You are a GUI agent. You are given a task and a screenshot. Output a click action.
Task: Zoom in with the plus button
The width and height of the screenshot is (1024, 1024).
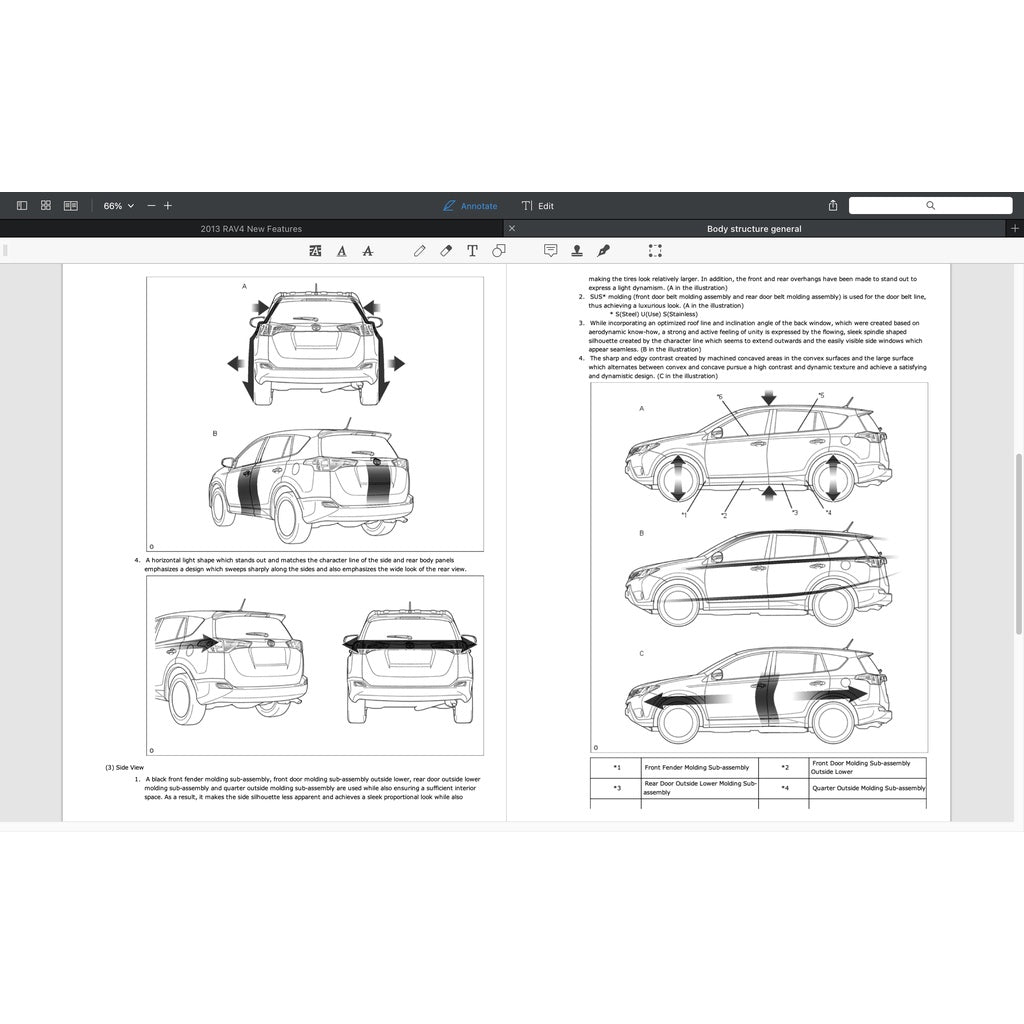pos(168,205)
